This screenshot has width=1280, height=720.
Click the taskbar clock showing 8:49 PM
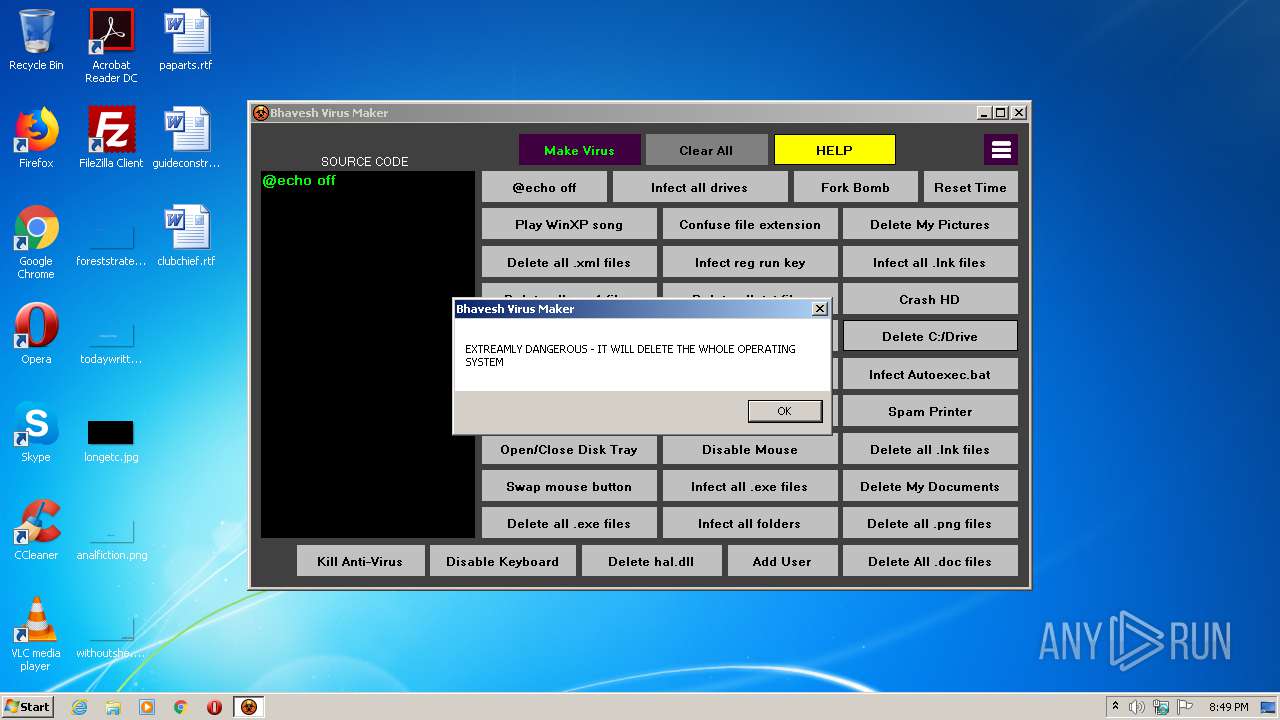click(1228, 707)
